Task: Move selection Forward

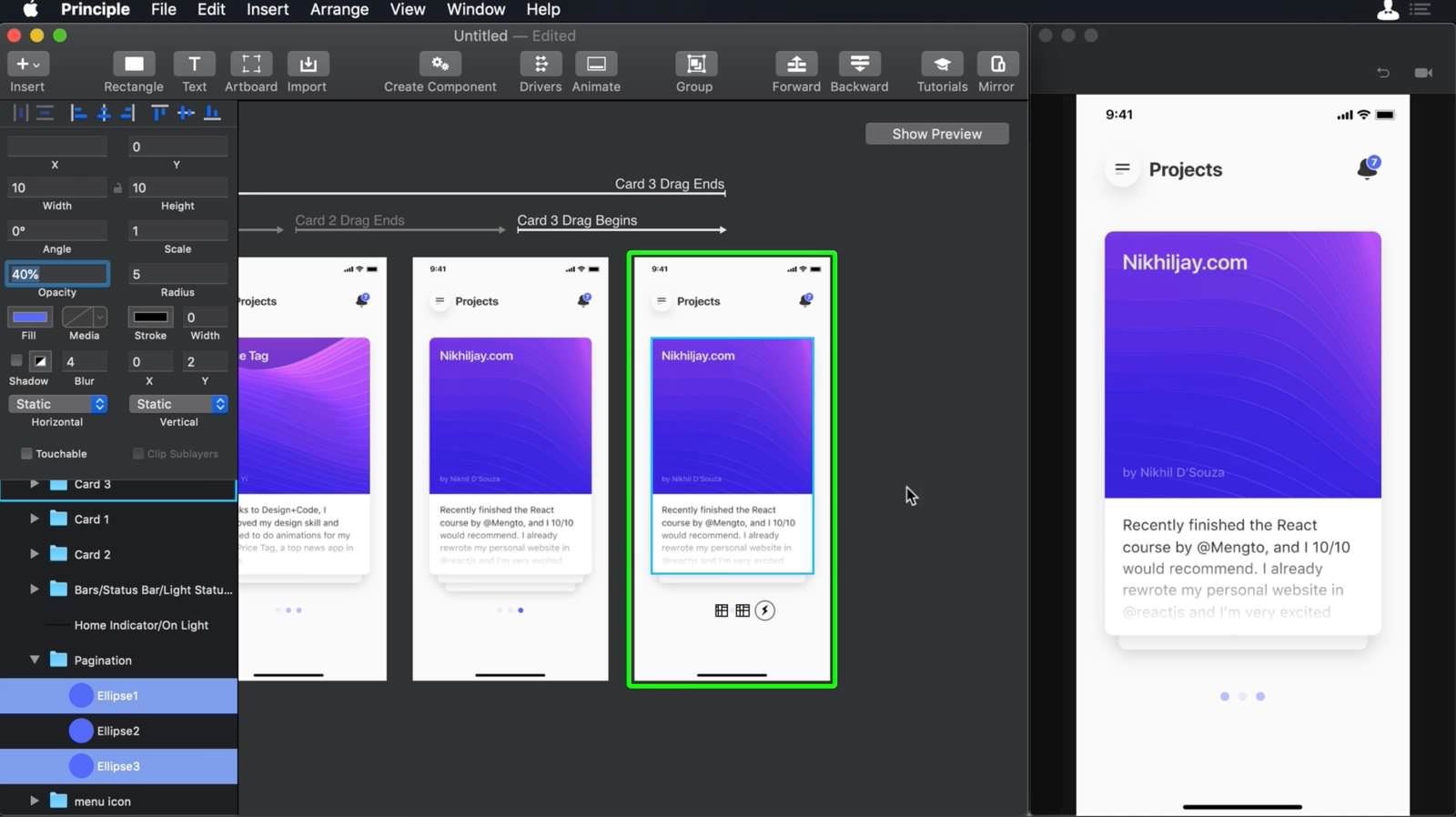Action: [x=796, y=72]
